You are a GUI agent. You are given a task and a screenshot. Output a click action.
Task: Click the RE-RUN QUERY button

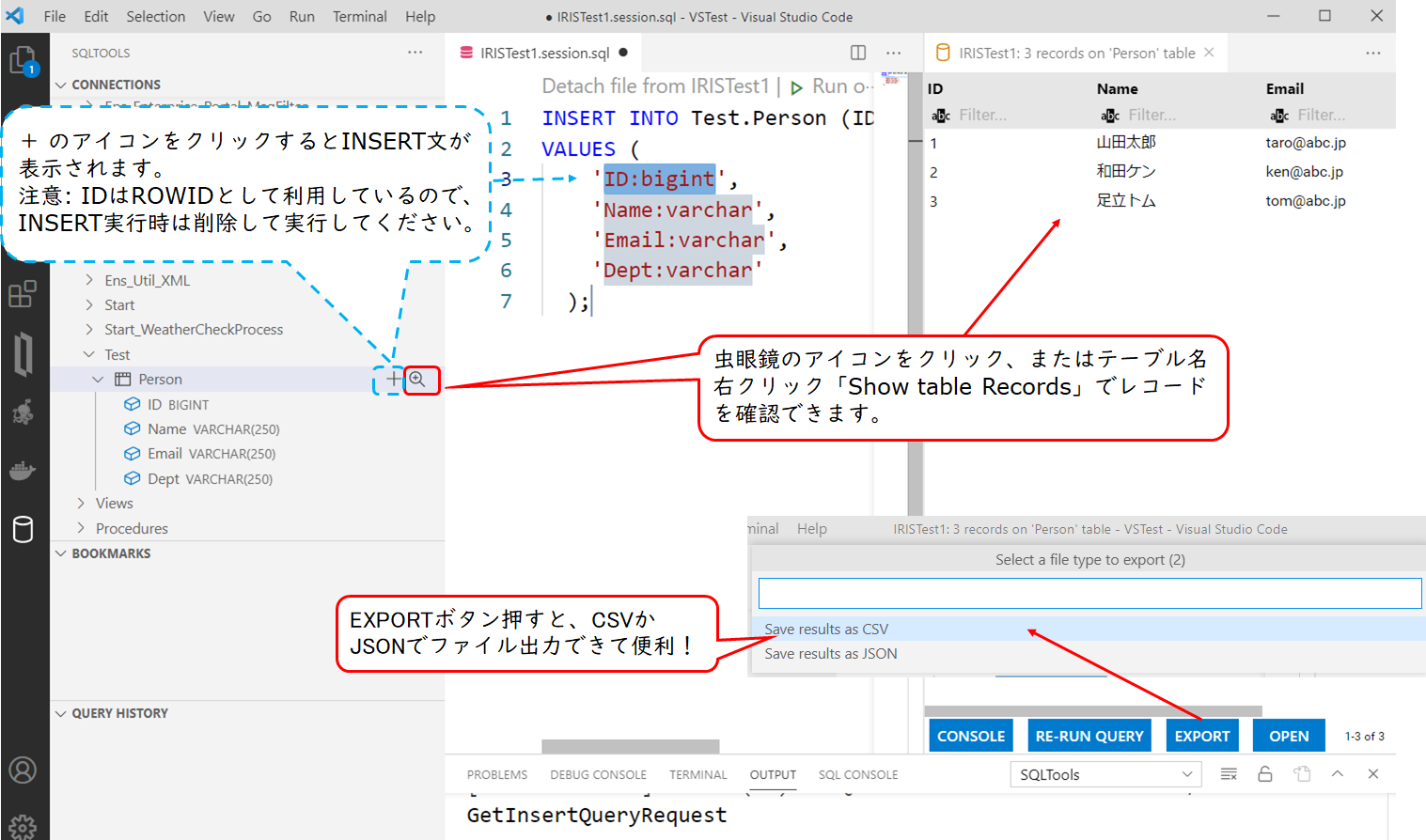(1089, 736)
